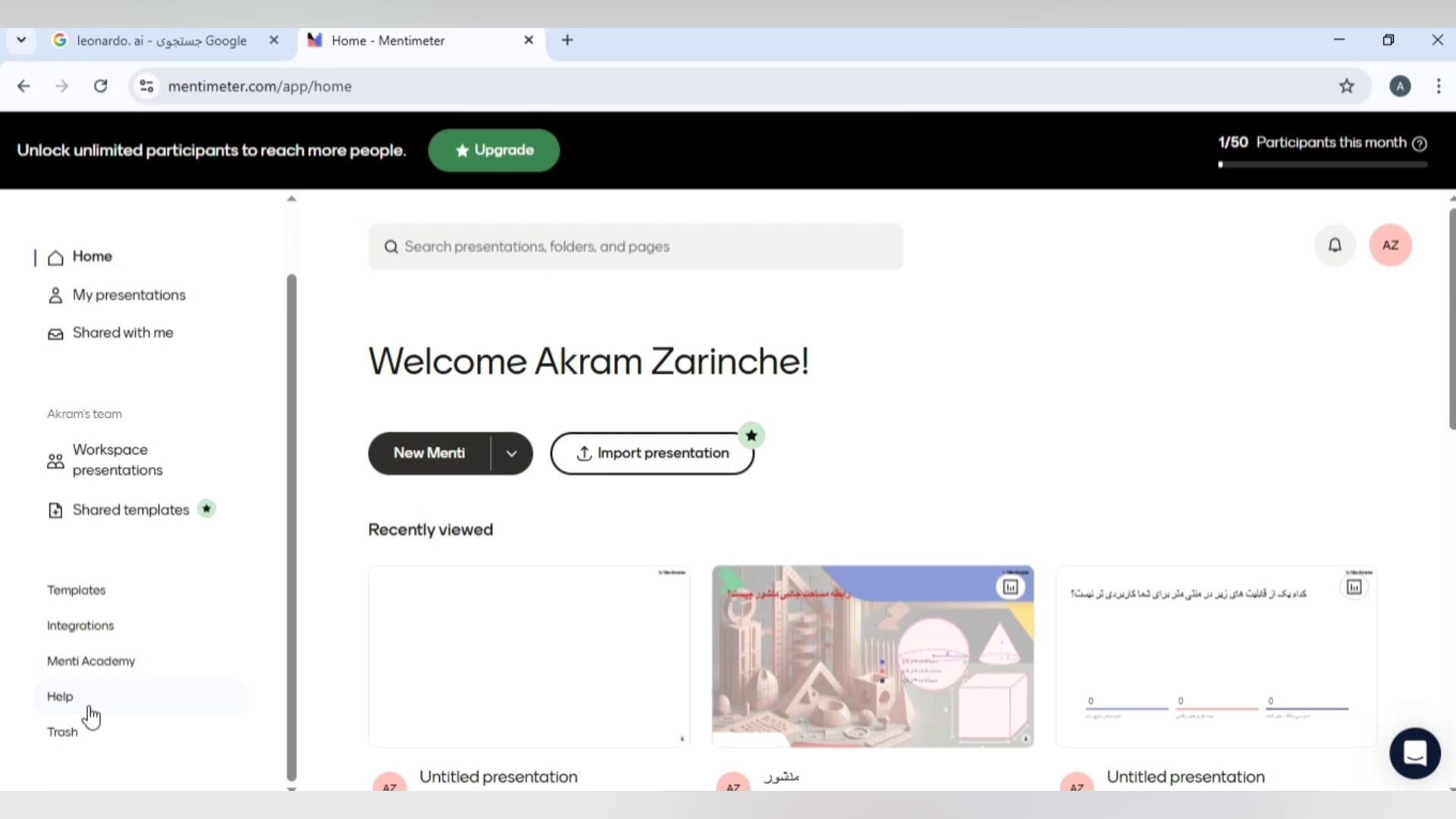The image size is (1456, 819).
Task: Click Import presentation button
Action: click(652, 453)
